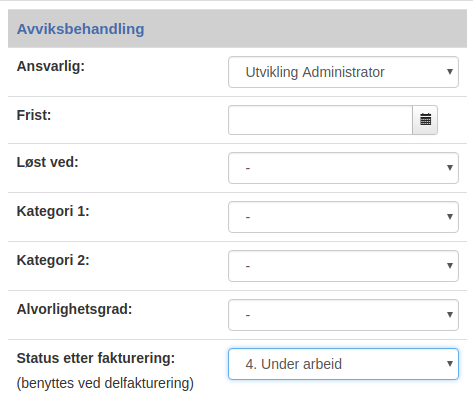Focus the Frist date input field

click(320, 120)
